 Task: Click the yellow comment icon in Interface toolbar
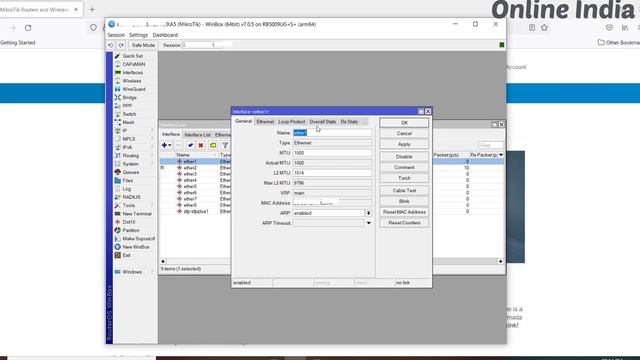pos(213,145)
